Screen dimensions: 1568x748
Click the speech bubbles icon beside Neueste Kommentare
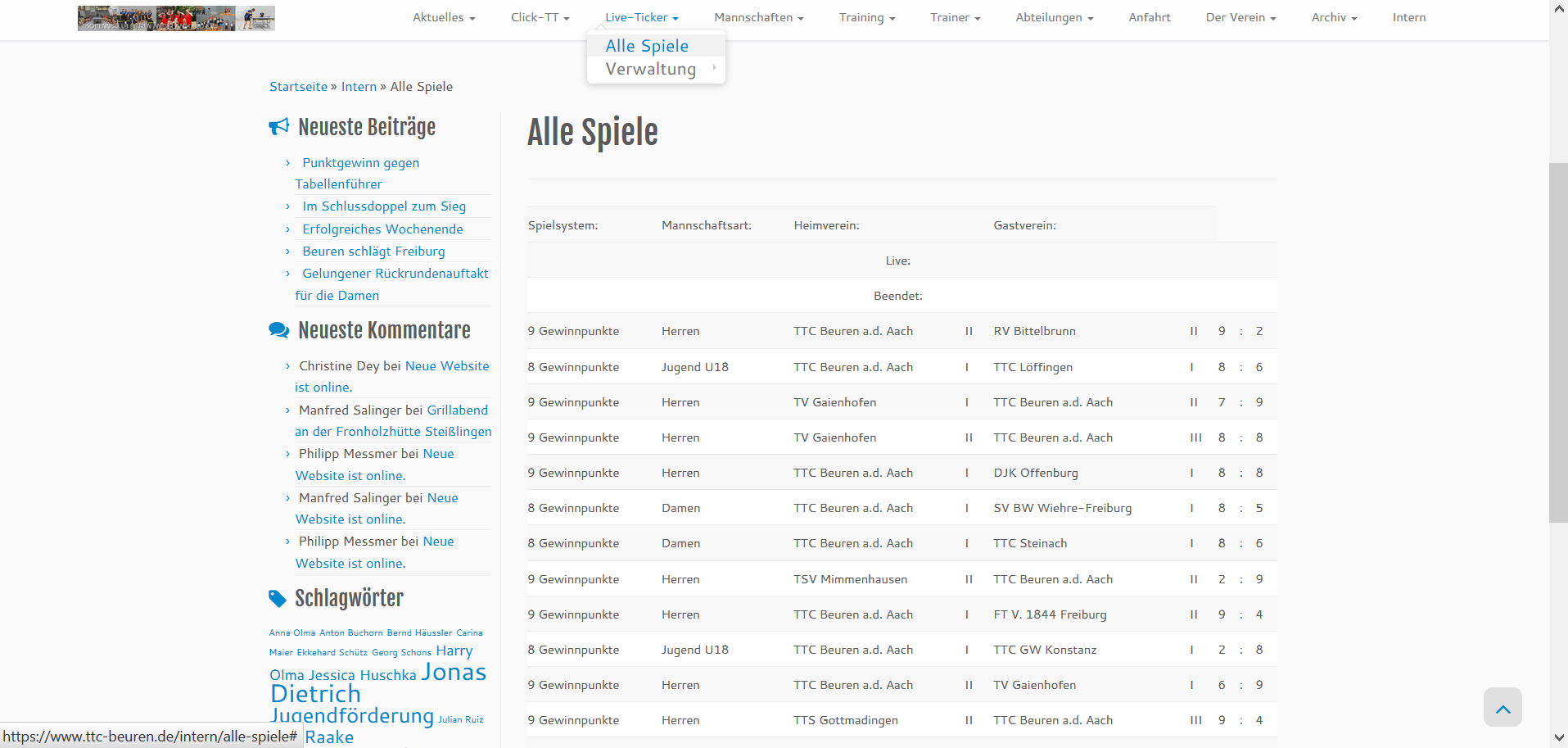click(x=278, y=330)
